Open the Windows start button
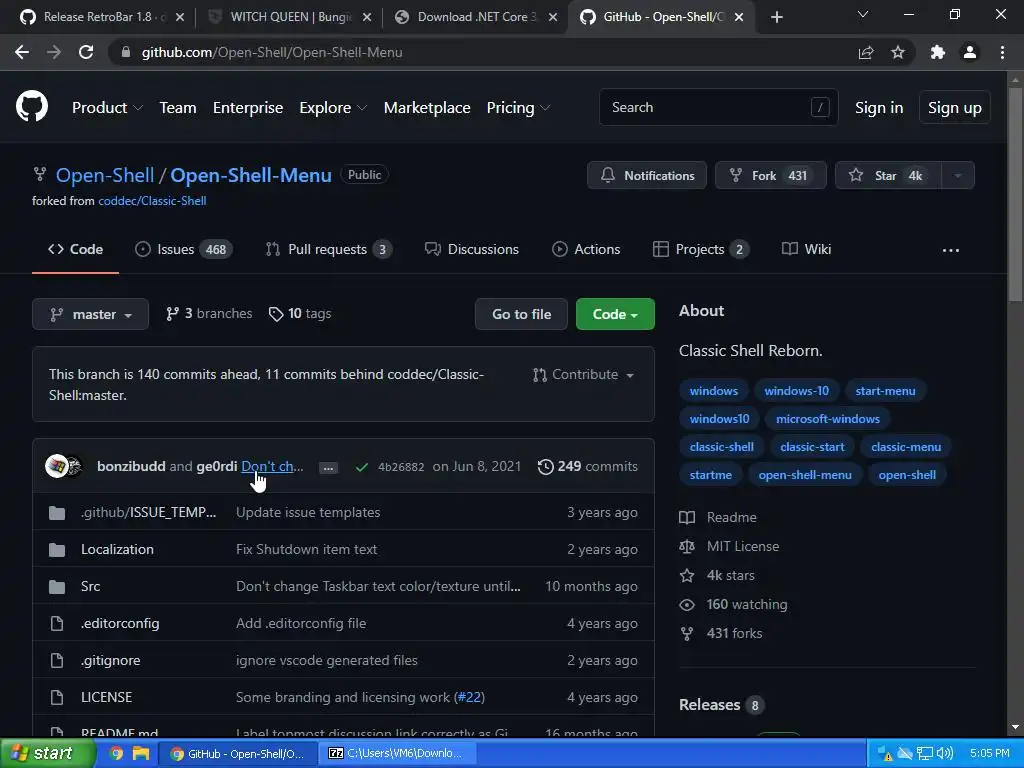Viewport: 1024px width, 768px height. [47, 753]
